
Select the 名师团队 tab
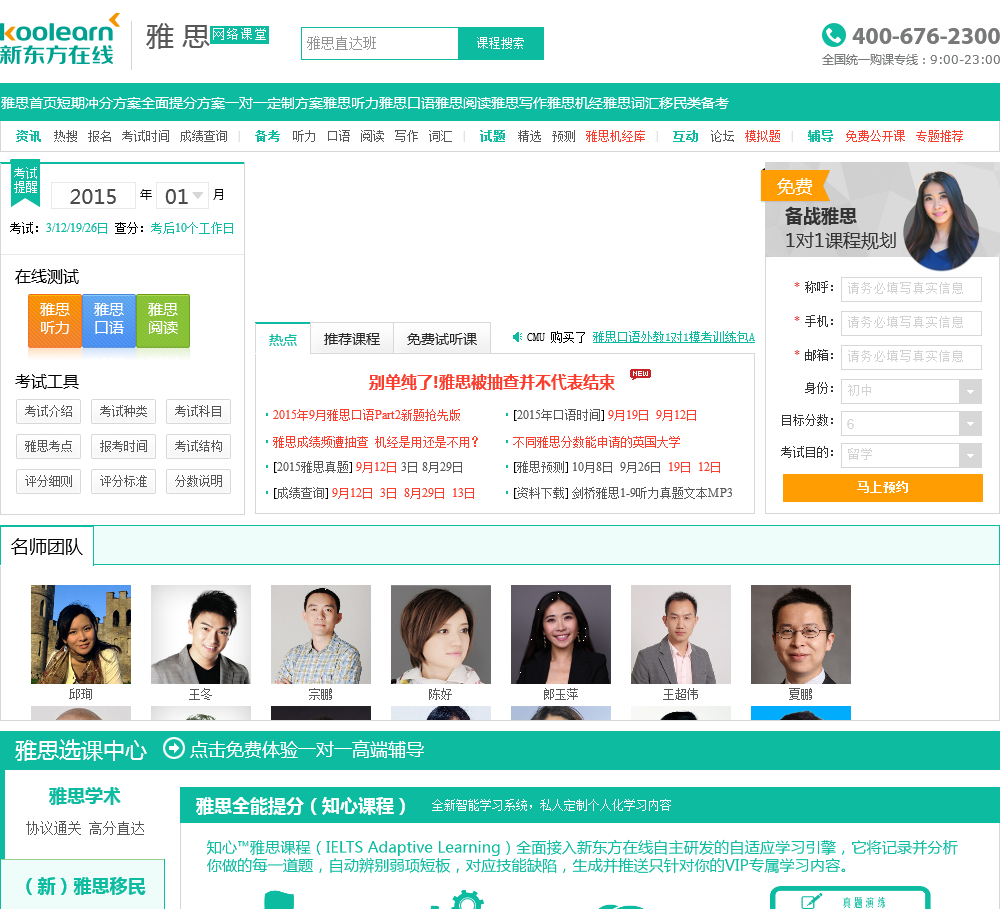47,546
